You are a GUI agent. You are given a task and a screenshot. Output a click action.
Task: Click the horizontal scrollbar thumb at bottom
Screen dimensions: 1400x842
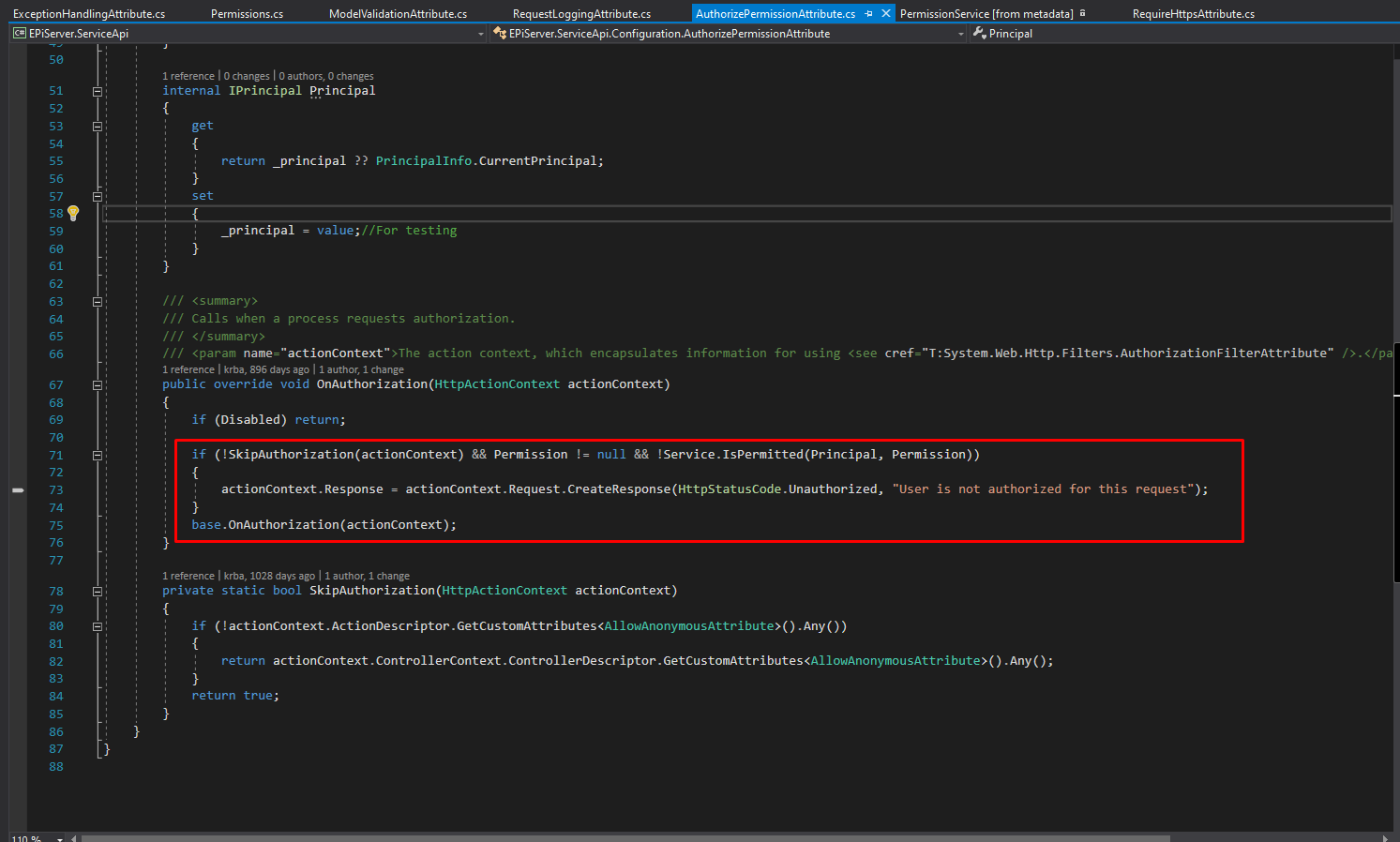coord(625,838)
